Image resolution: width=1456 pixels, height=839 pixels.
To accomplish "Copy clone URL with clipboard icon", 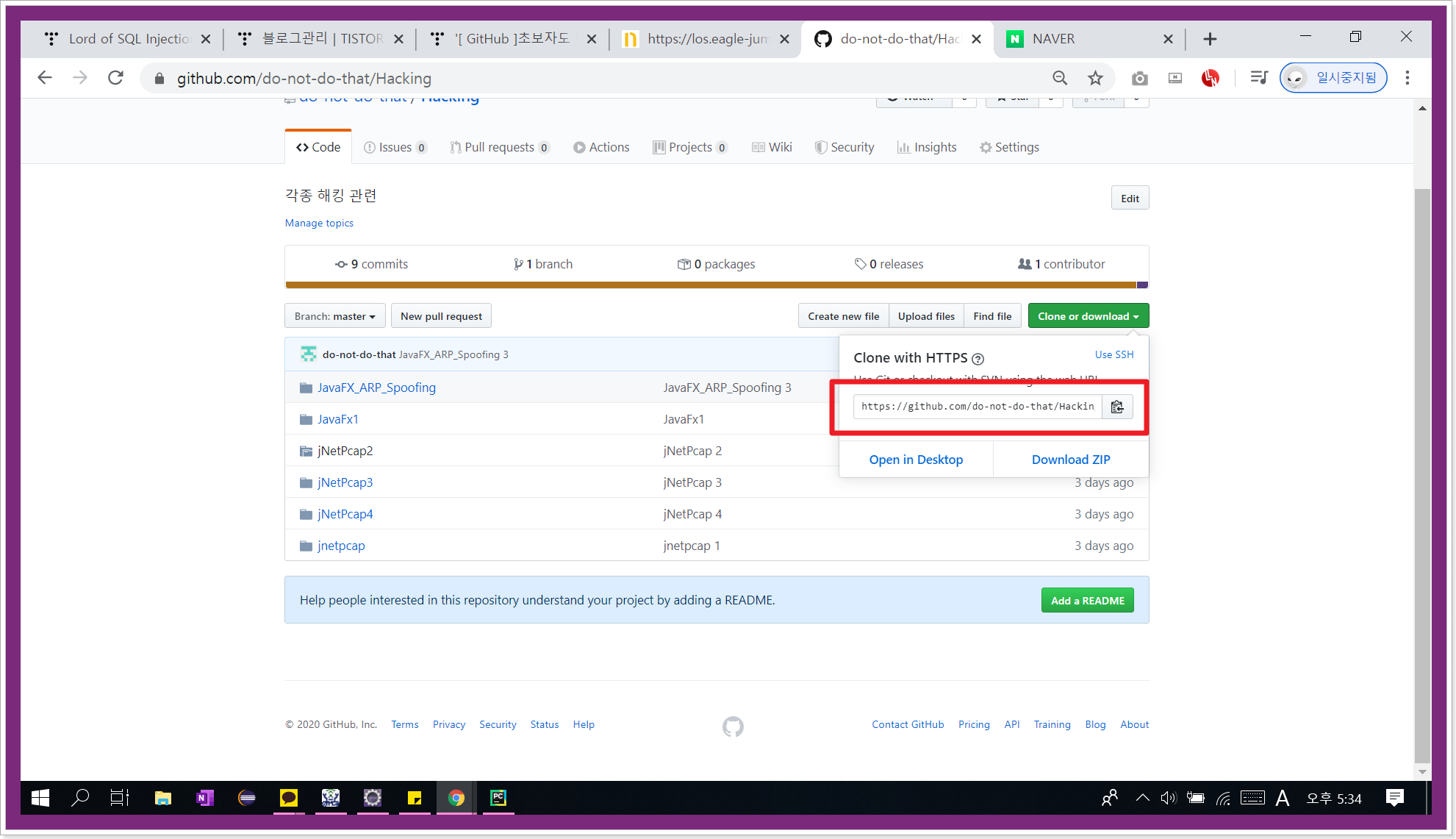I will coord(1117,407).
